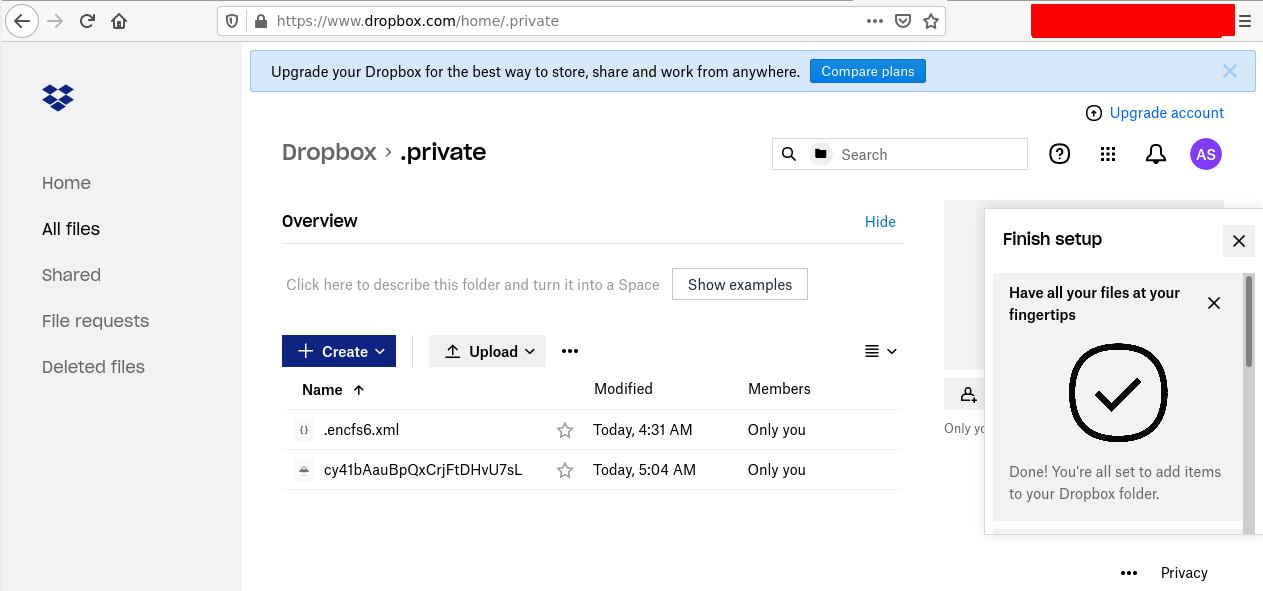Open the Create dropdown

[x=339, y=351]
